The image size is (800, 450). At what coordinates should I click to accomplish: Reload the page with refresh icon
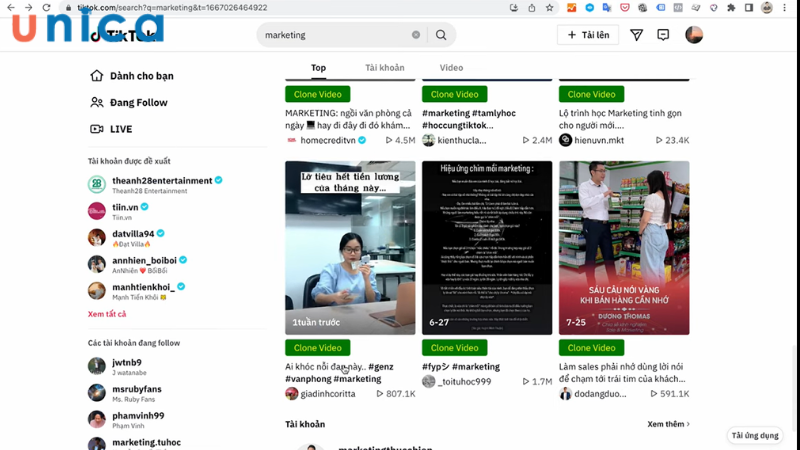click(46, 8)
